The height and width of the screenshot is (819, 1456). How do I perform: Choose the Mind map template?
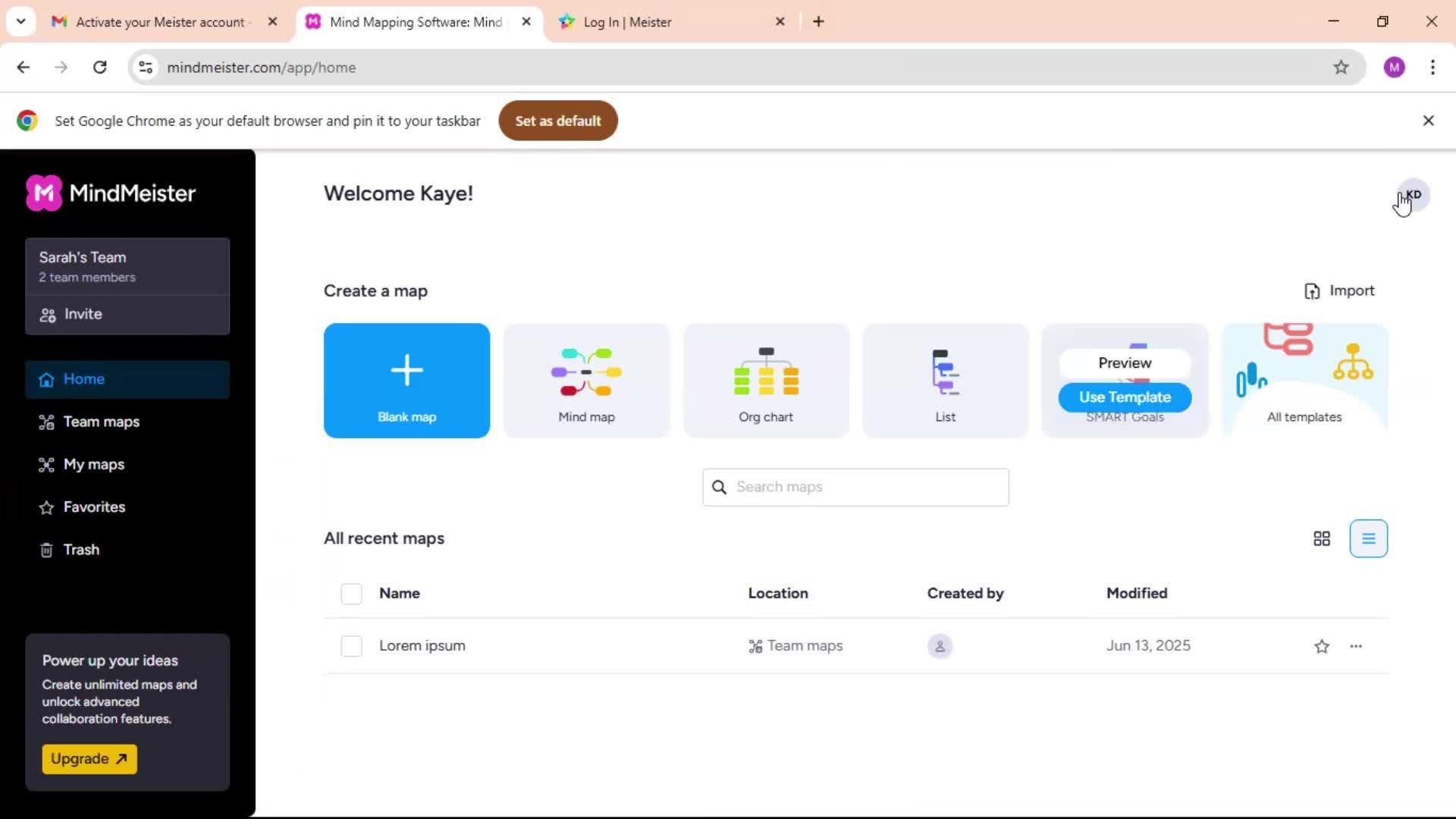click(586, 381)
